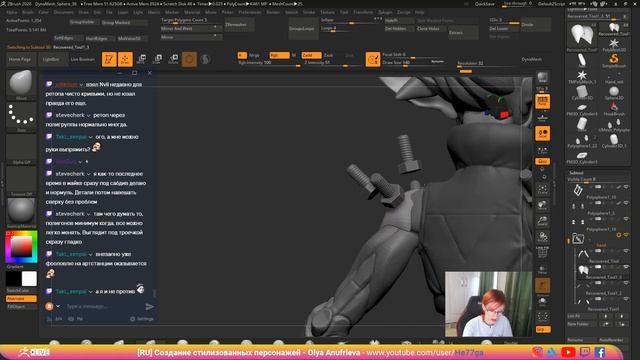640x360 pixels.
Task: Click Del Lower button
Action: 504,29
